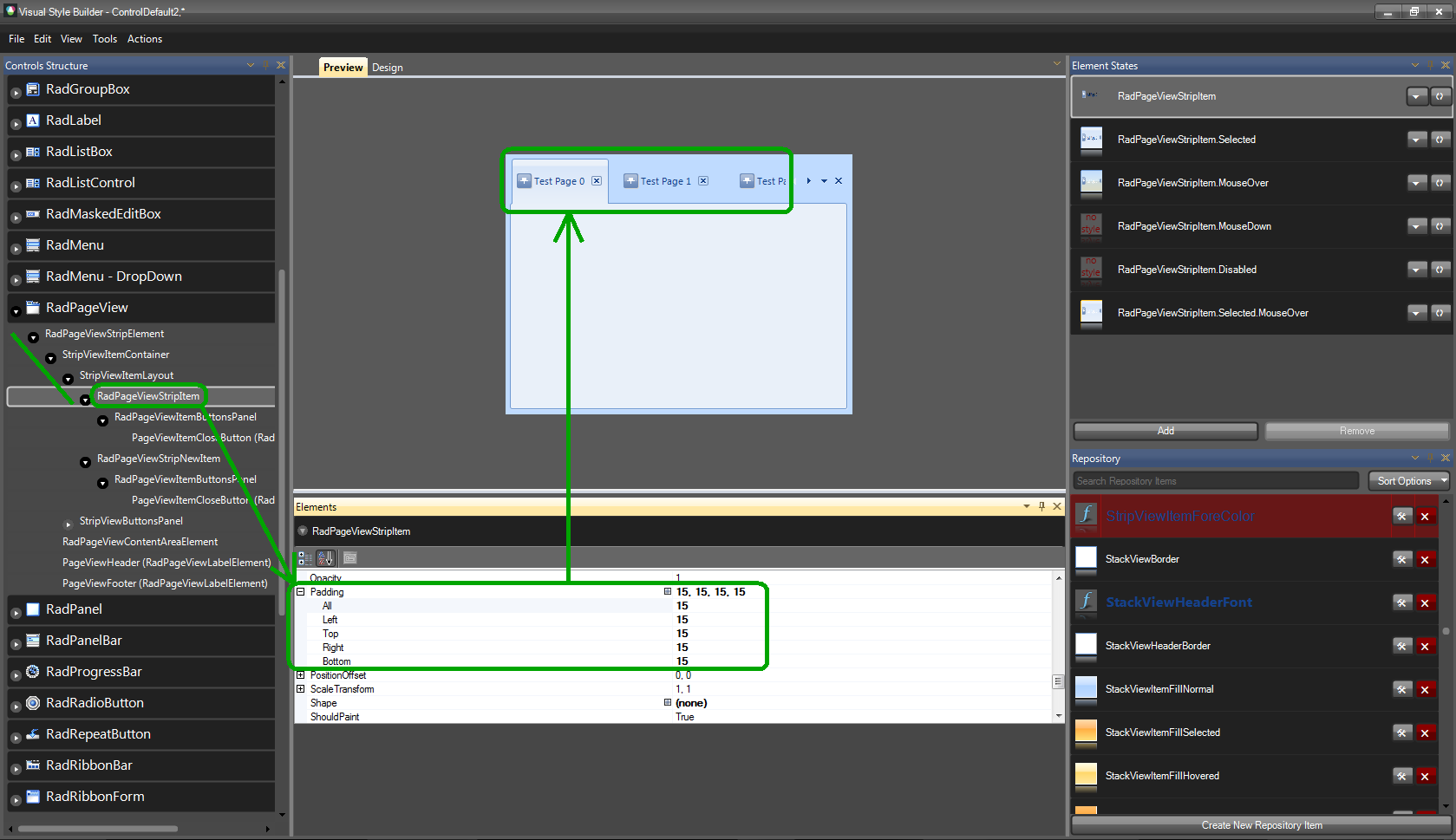Image resolution: width=1456 pixels, height=840 pixels.
Task: Edit the StackViewBorder repository item
Action: [x=1402, y=560]
